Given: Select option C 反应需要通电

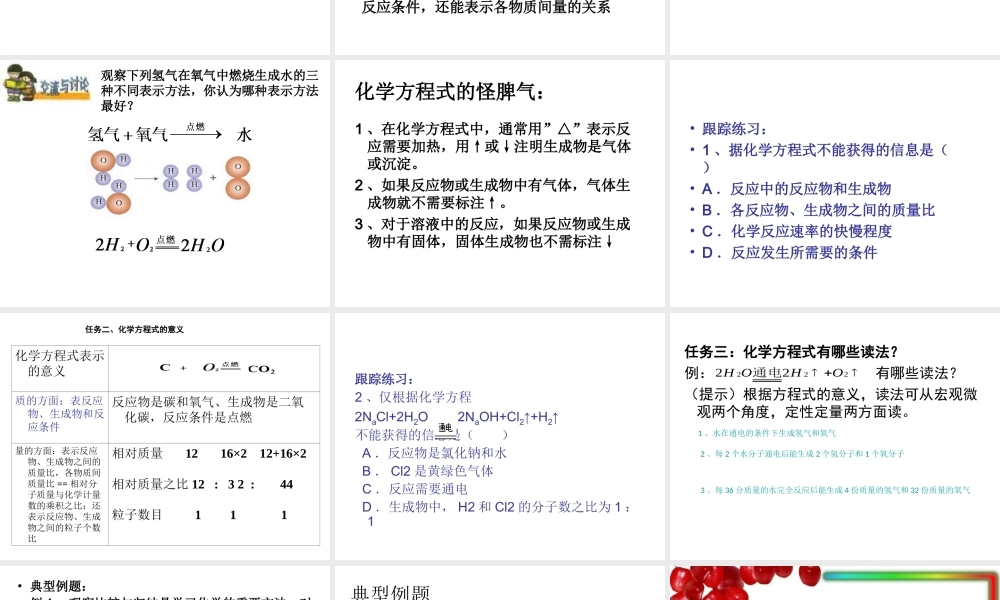Looking at the screenshot, I should [x=415, y=488].
